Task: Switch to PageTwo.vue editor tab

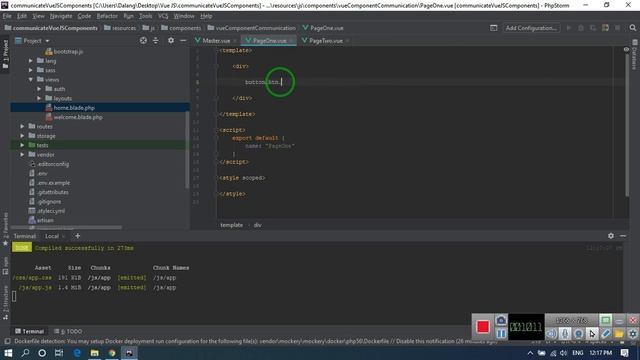Action: (326, 40)
